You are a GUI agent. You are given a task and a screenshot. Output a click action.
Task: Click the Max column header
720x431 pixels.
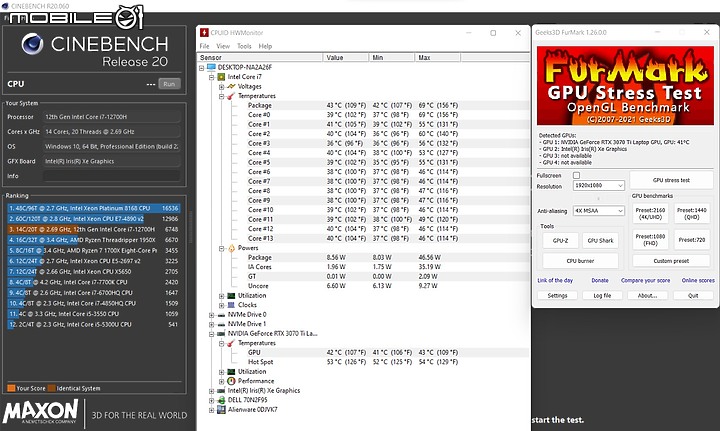(437, 57)
